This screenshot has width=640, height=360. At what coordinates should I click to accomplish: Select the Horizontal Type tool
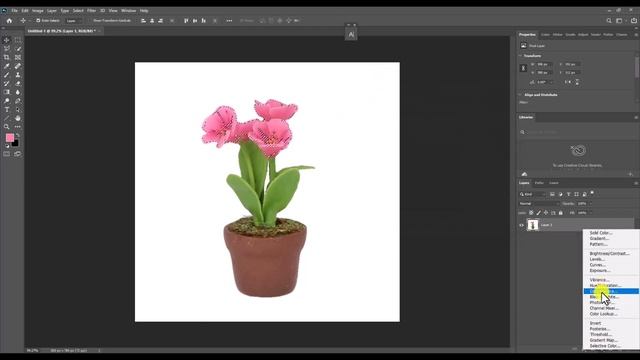7,109
